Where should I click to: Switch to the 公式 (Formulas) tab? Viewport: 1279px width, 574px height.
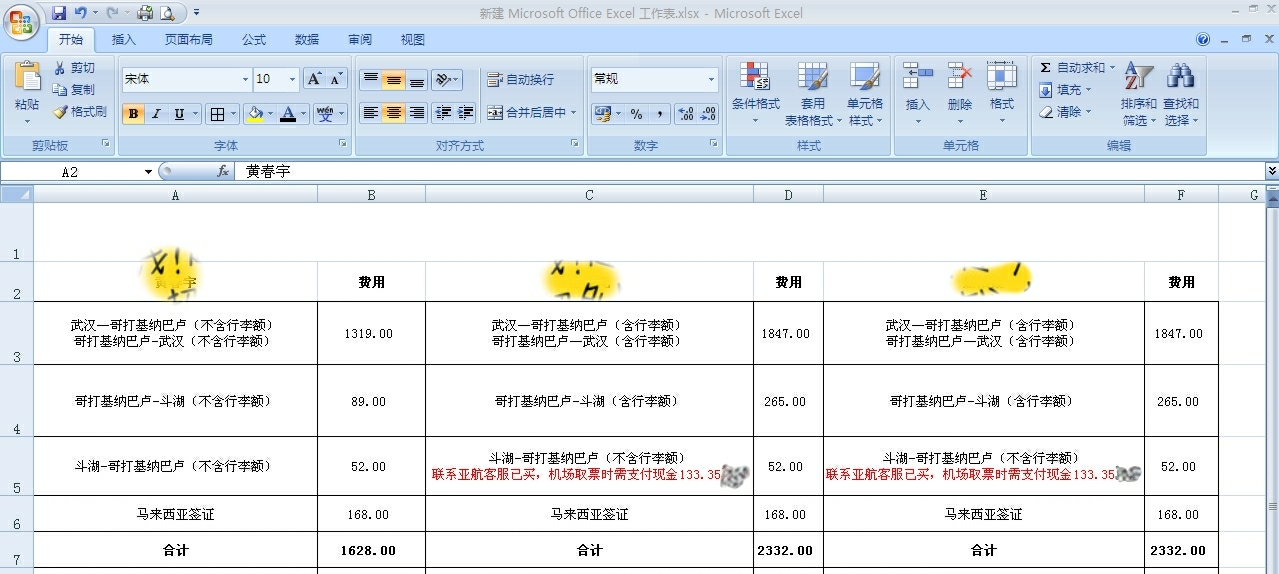pyautogui.click(x=254, y=40)
